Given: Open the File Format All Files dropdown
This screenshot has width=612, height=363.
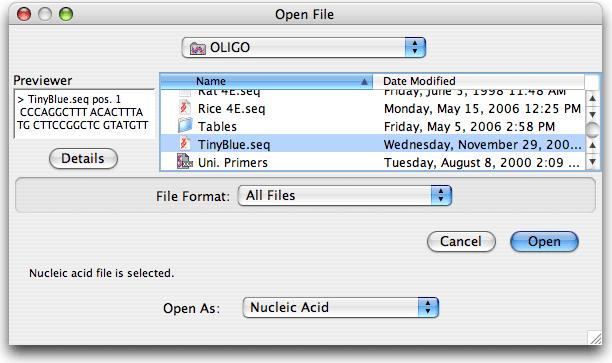Looking at the screenshot, I should 344,195.
